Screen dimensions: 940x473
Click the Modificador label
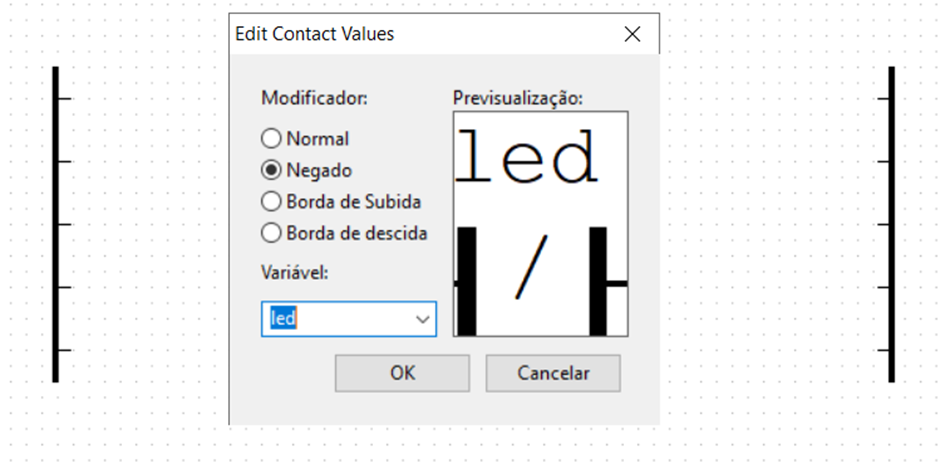tap(314, 98)
